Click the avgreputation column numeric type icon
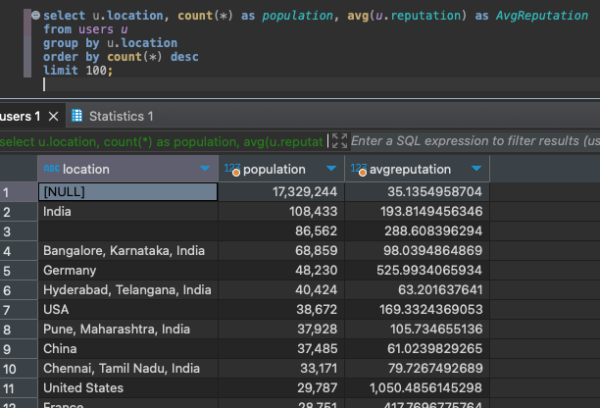 coord(359,169)
